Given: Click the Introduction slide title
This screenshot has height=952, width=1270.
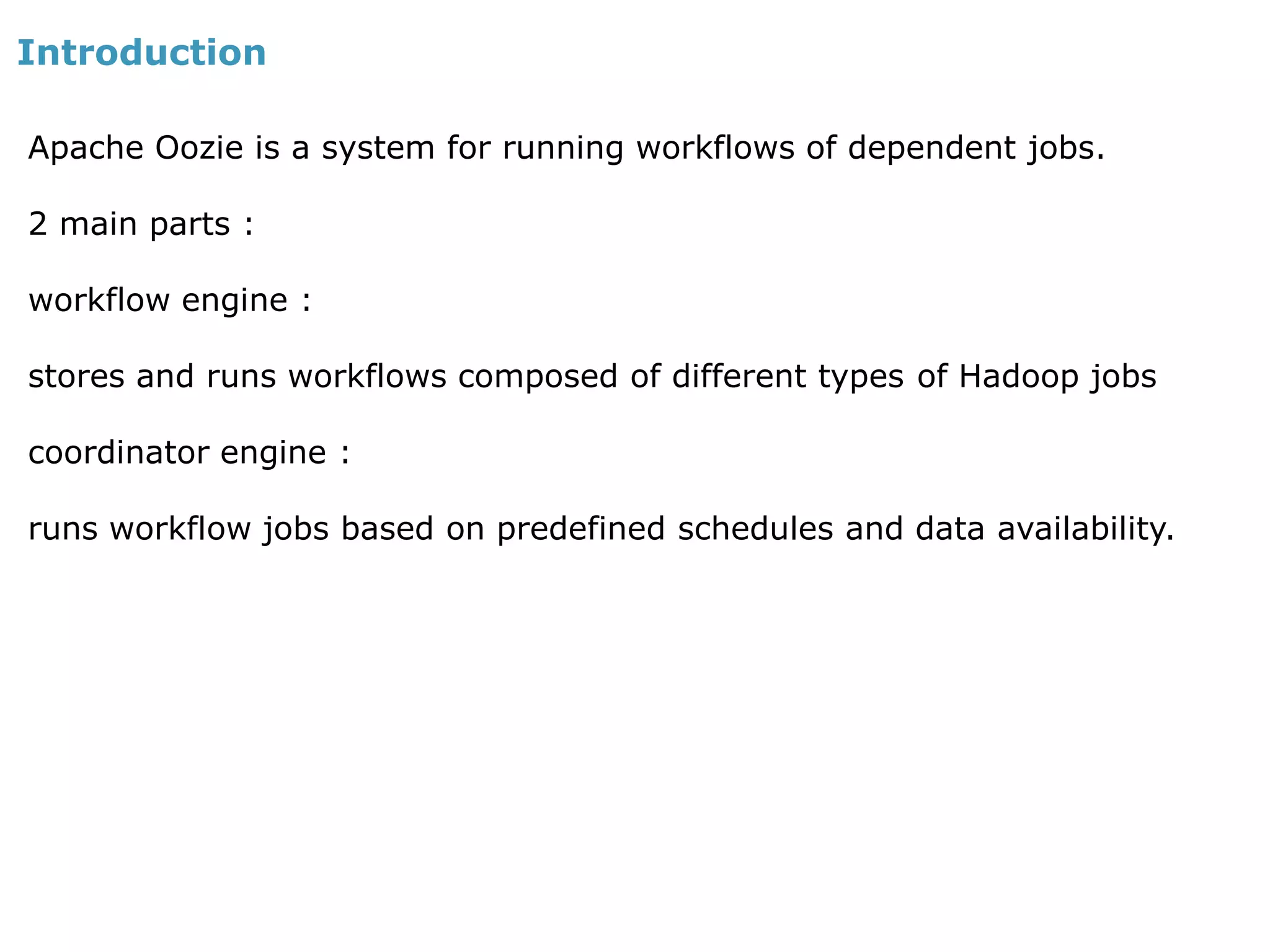Looking at the screenshot, I should click(x=141, y=53).
